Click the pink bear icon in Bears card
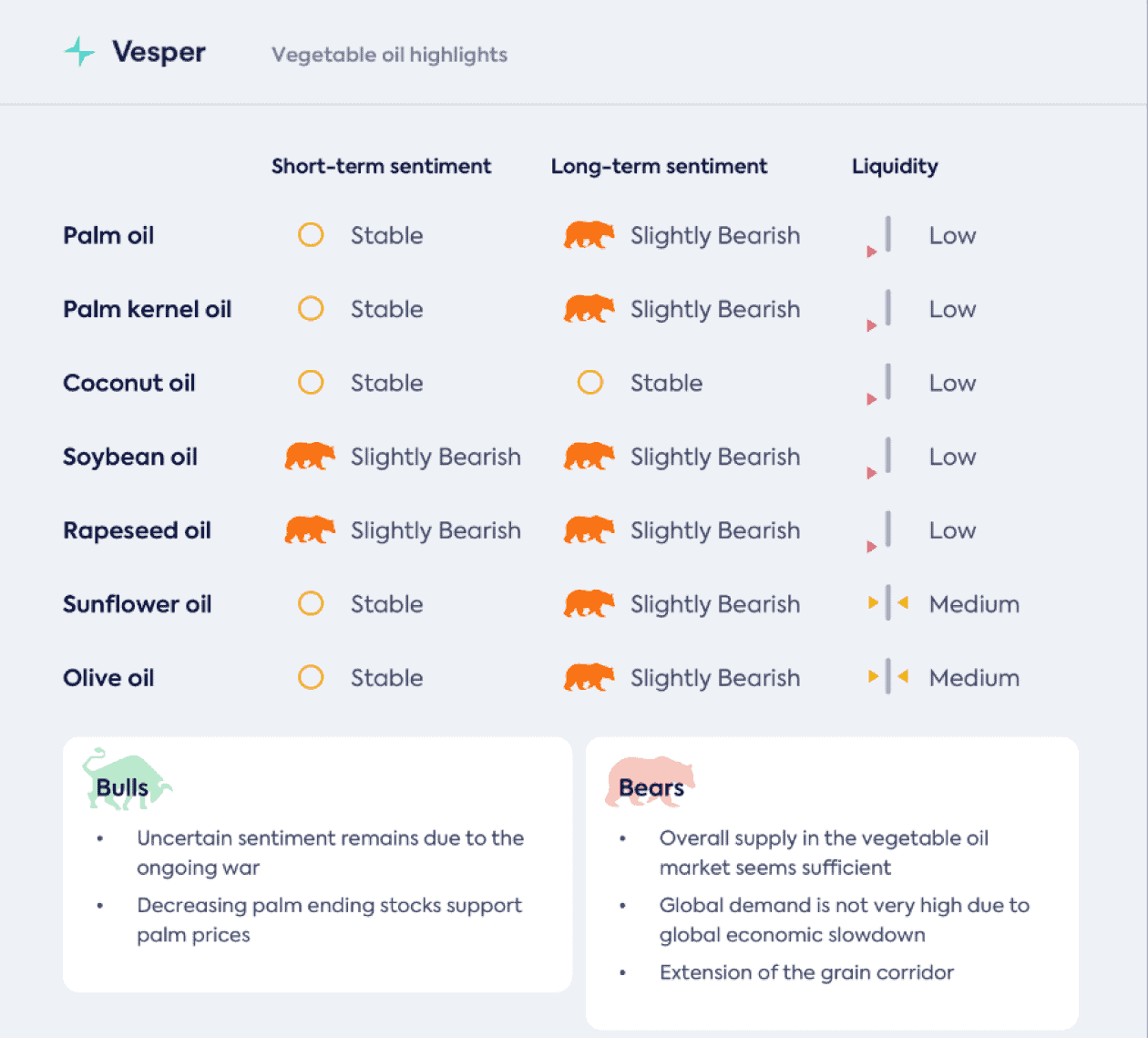The width and height of the screenshot is (1148, 1038). 650,781
